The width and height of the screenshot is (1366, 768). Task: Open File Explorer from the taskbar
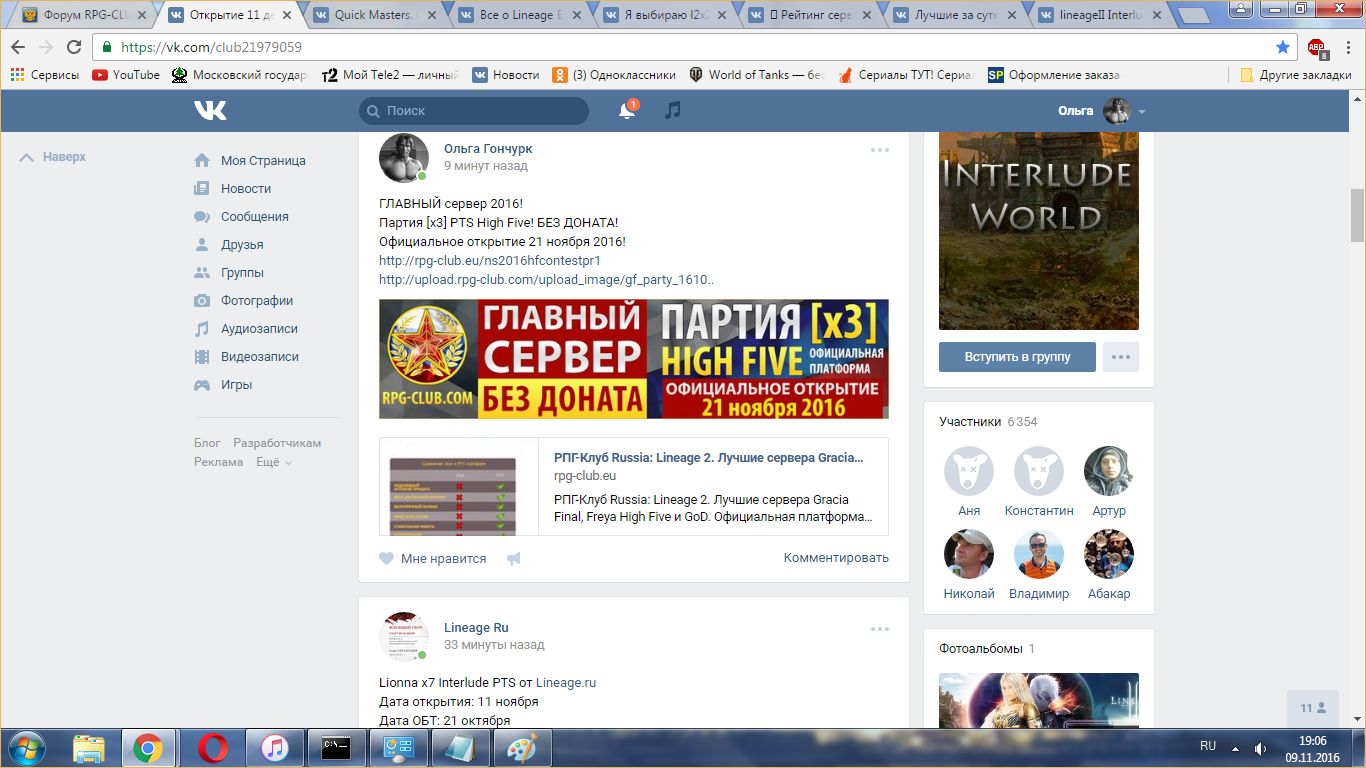pyautogui.click(x=89, y=748)
